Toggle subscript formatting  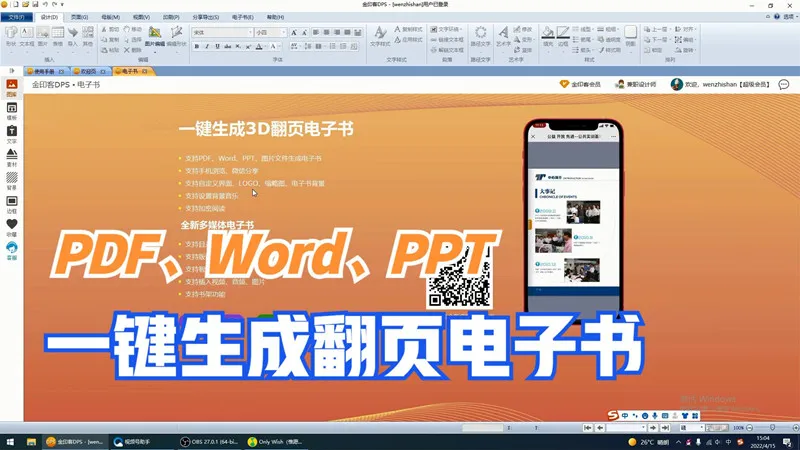238,46
